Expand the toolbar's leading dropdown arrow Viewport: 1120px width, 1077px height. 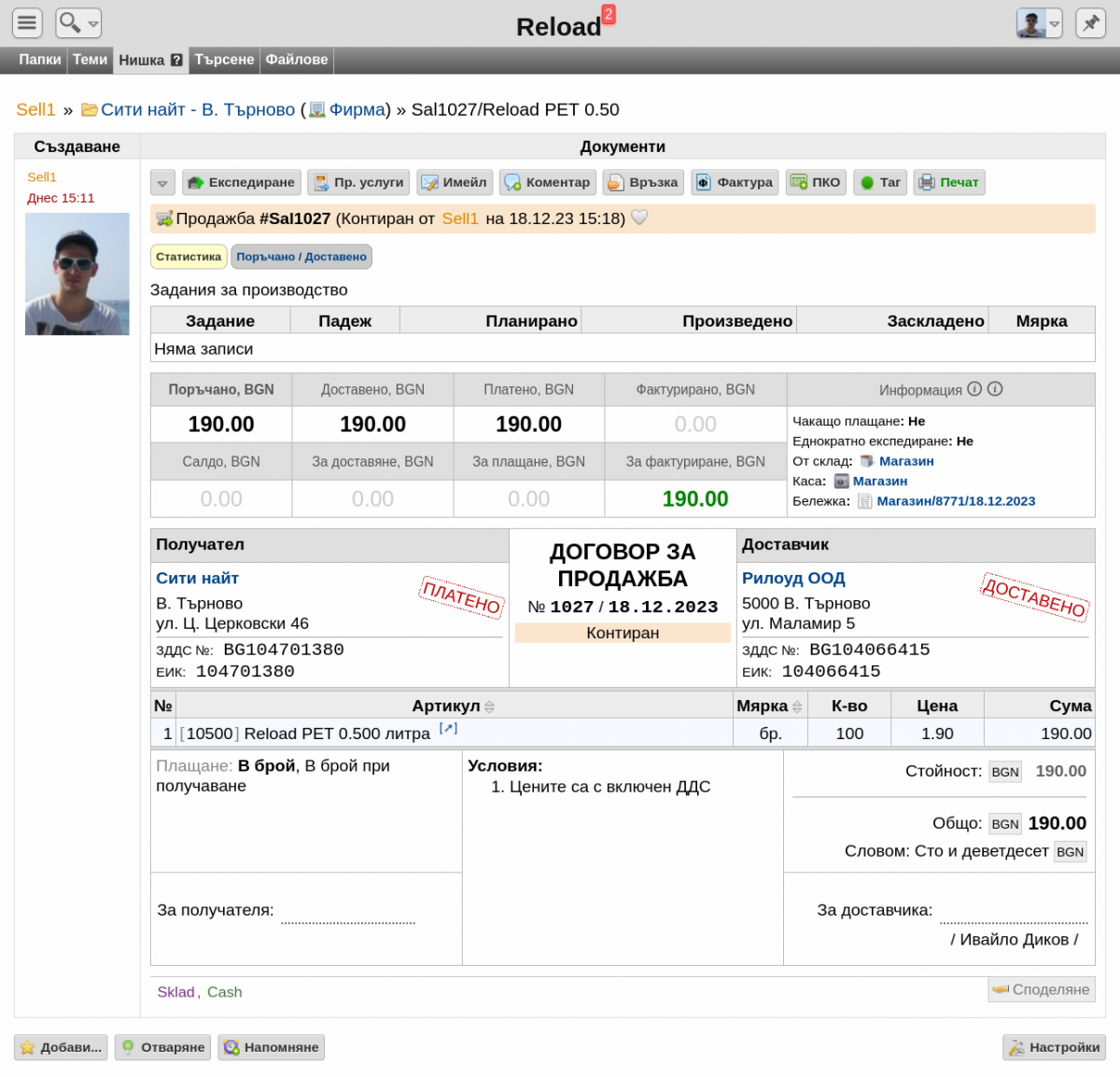(x=162, y=183)
